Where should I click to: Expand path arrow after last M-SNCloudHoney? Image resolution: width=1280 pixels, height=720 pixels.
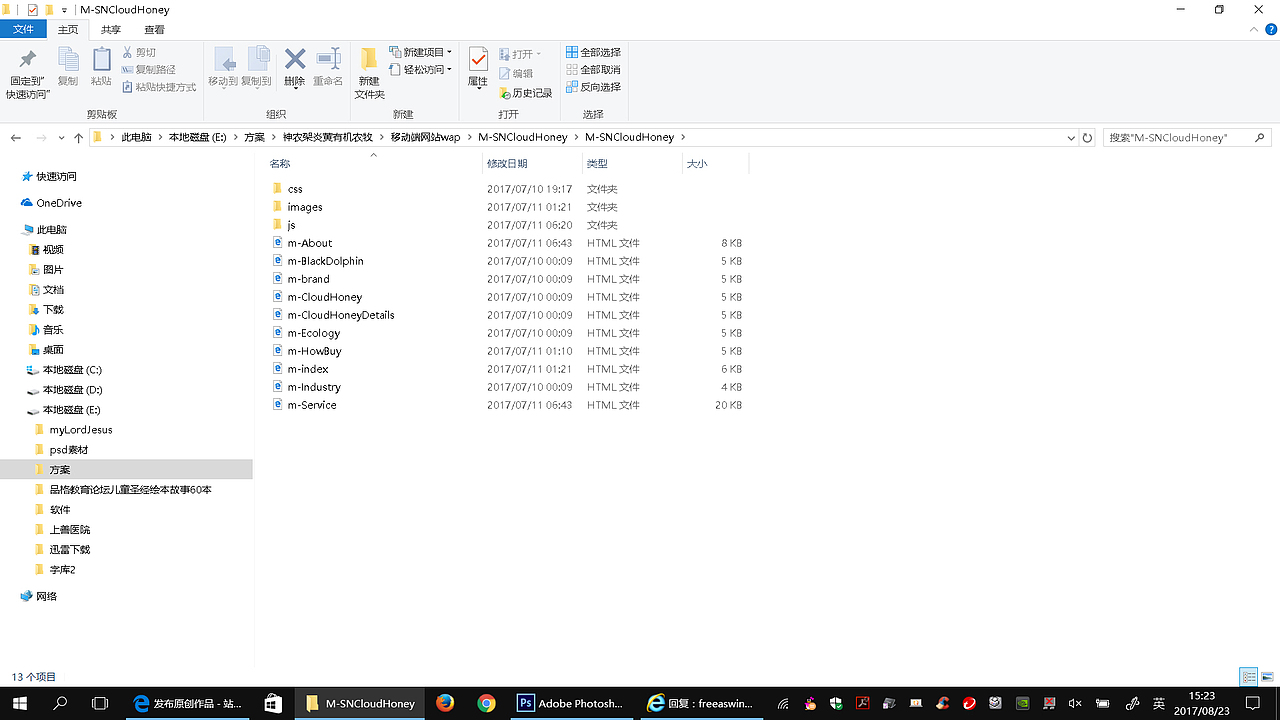683,137
